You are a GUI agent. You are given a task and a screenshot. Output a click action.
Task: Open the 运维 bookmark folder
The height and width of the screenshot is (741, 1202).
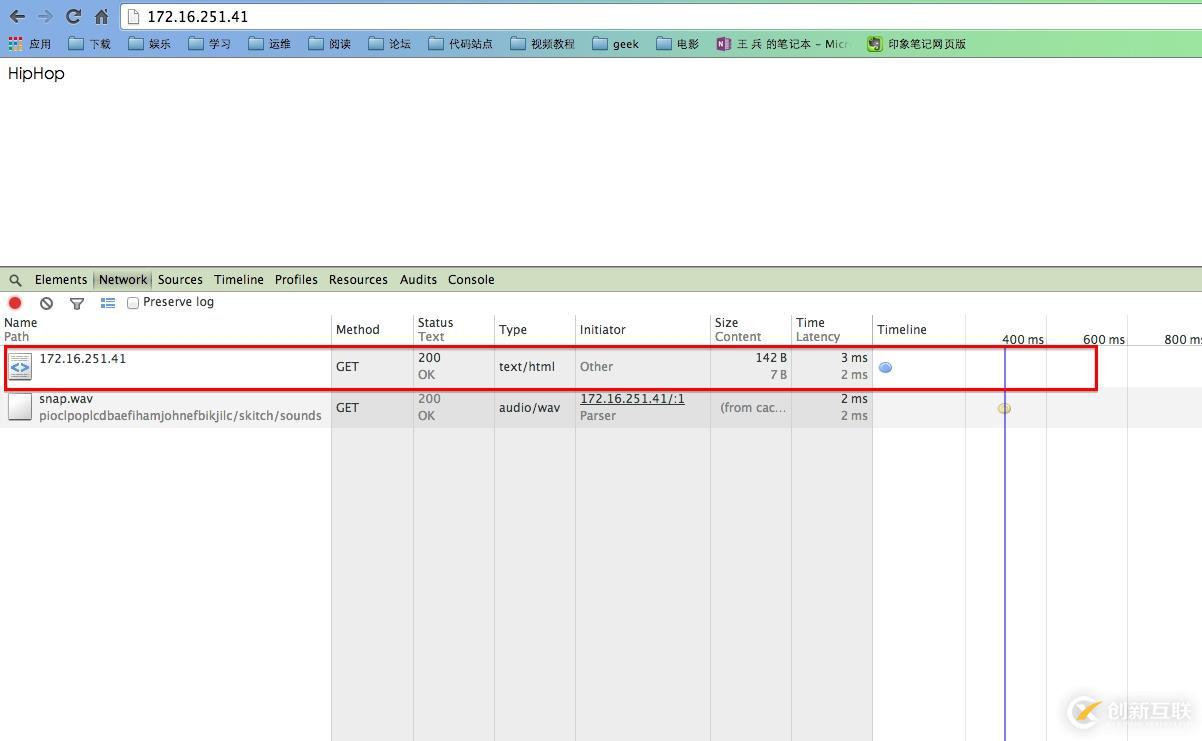pos(270,44)
